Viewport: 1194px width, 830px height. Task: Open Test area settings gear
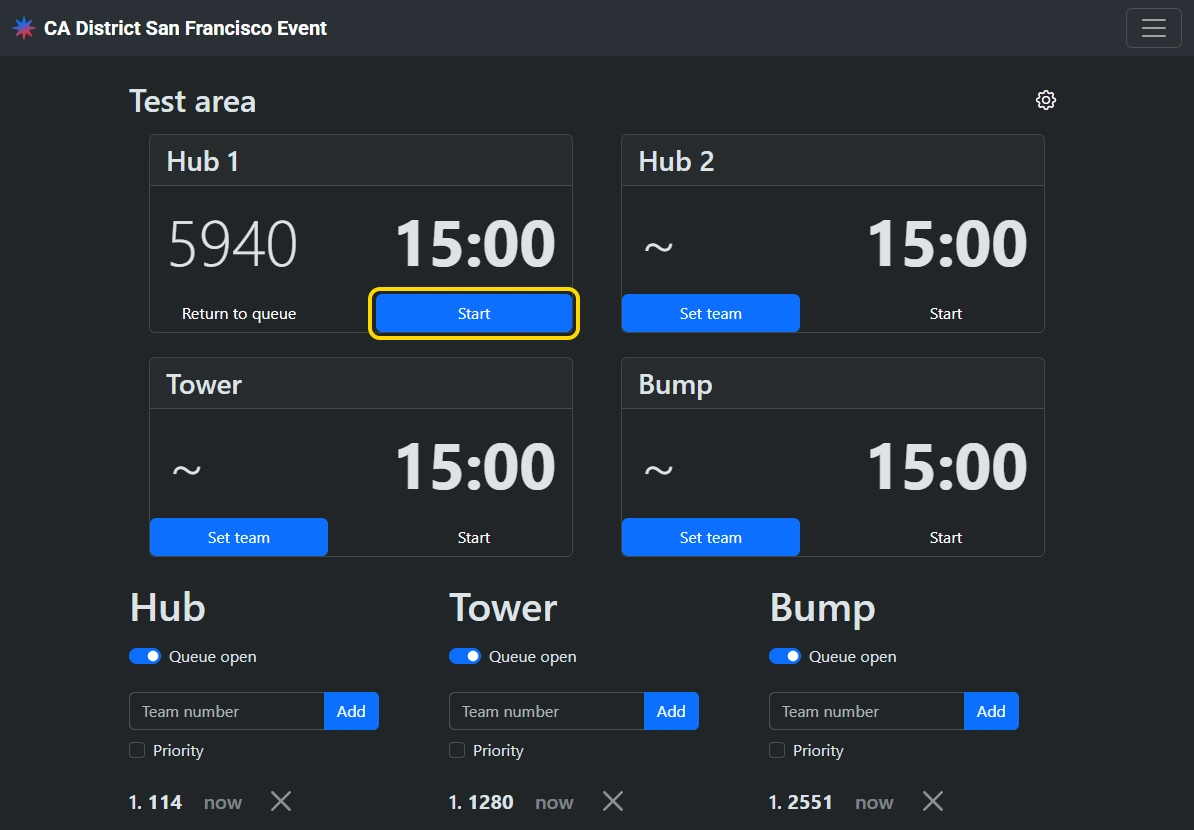pyautogui.click(x=1046, y=100)
